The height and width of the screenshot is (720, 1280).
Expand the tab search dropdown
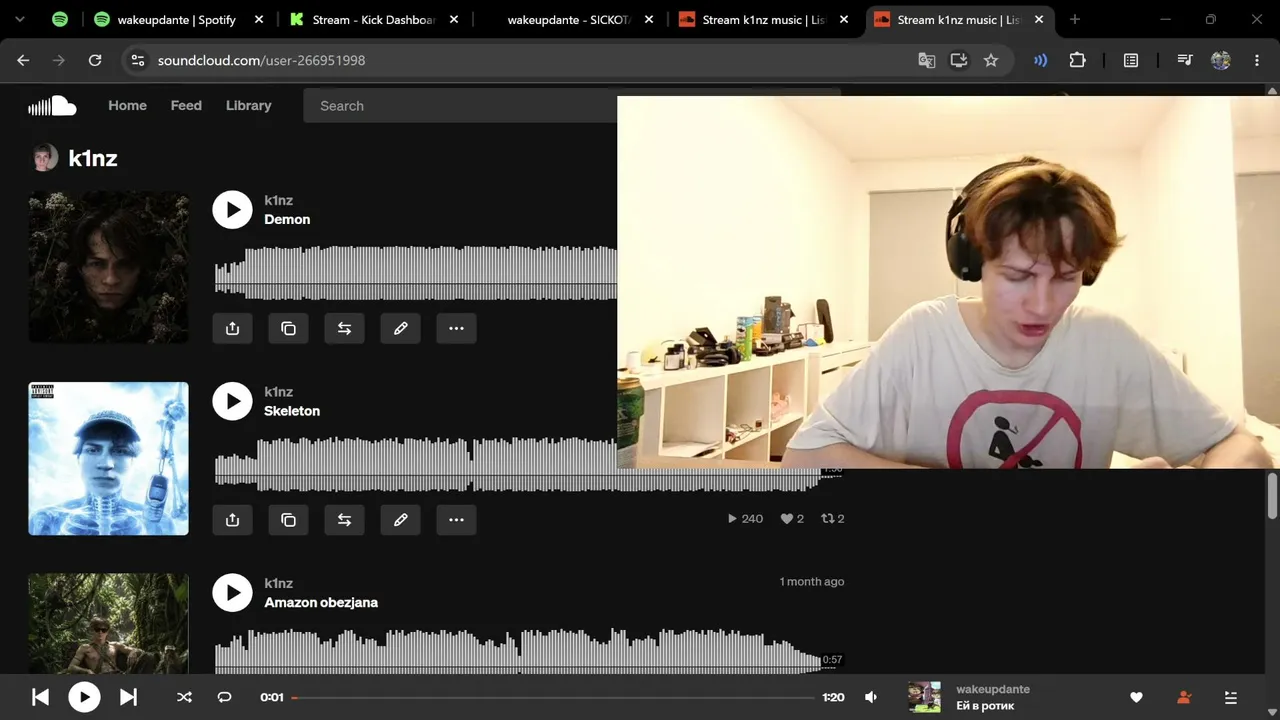[x=19, y=20]
